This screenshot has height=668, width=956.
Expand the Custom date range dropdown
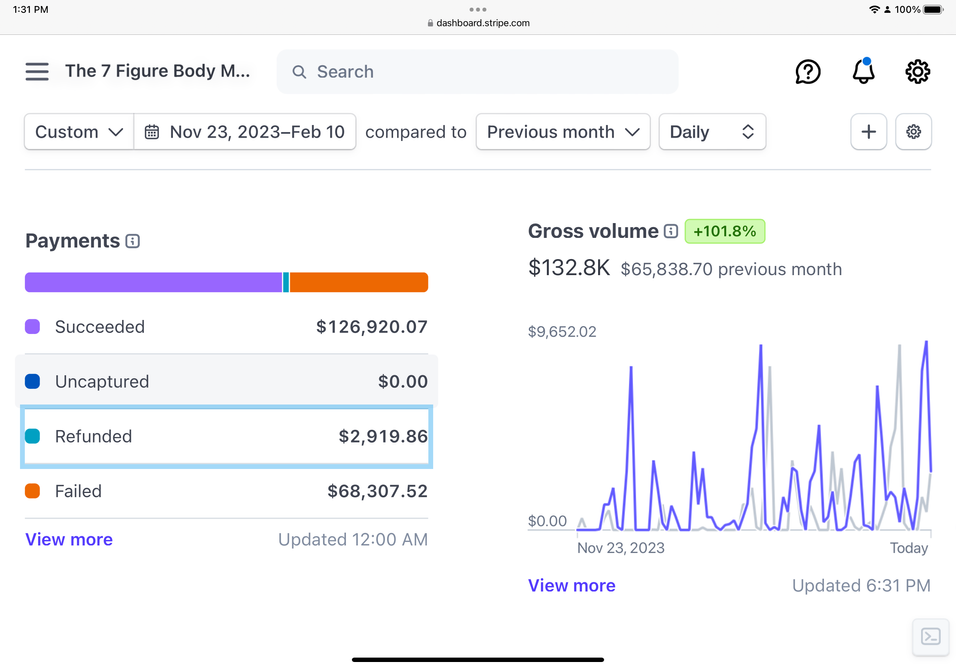(x=79, y=132)
